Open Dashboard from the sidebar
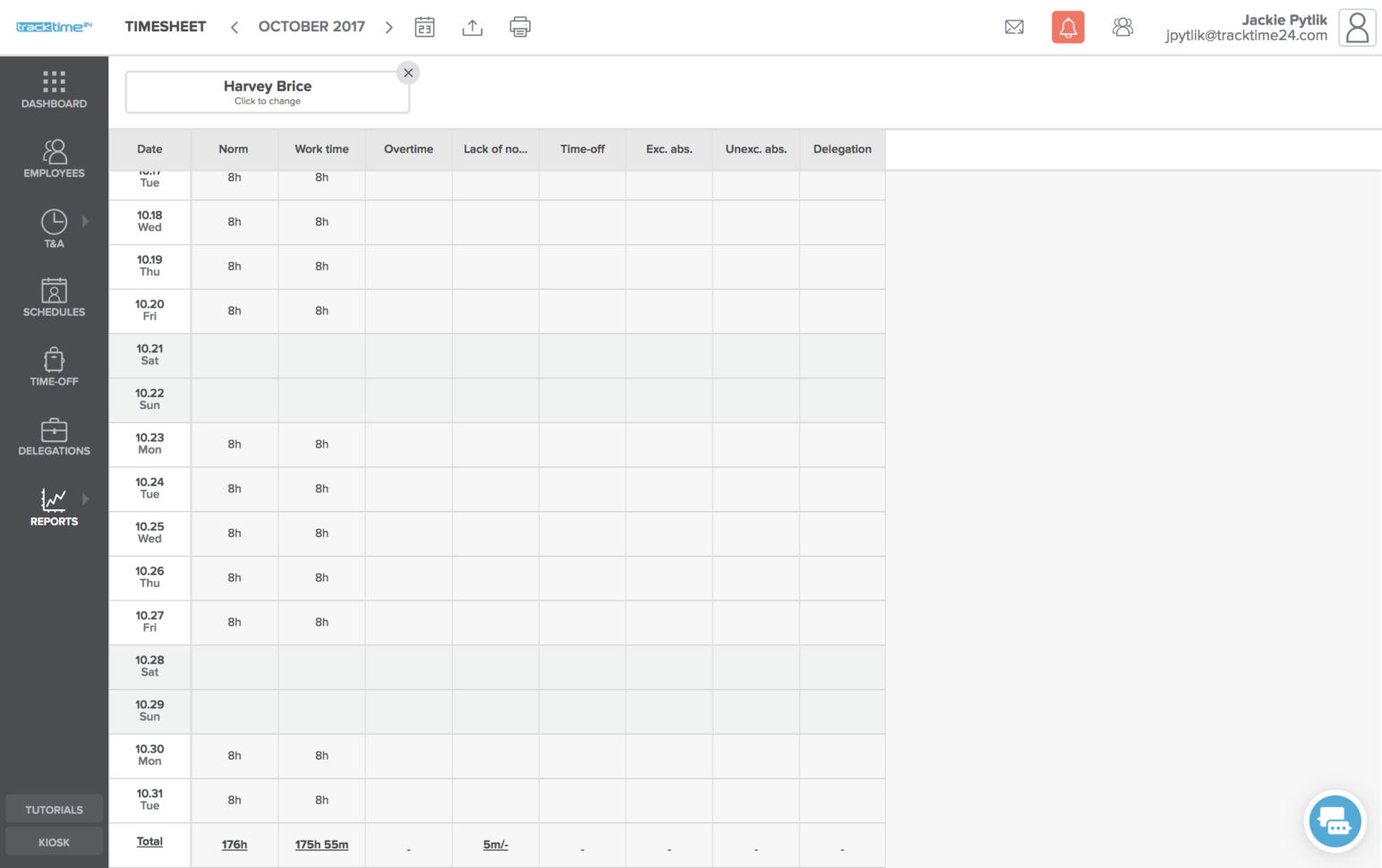Screen dimensions: 1382x868 [54, 89]
